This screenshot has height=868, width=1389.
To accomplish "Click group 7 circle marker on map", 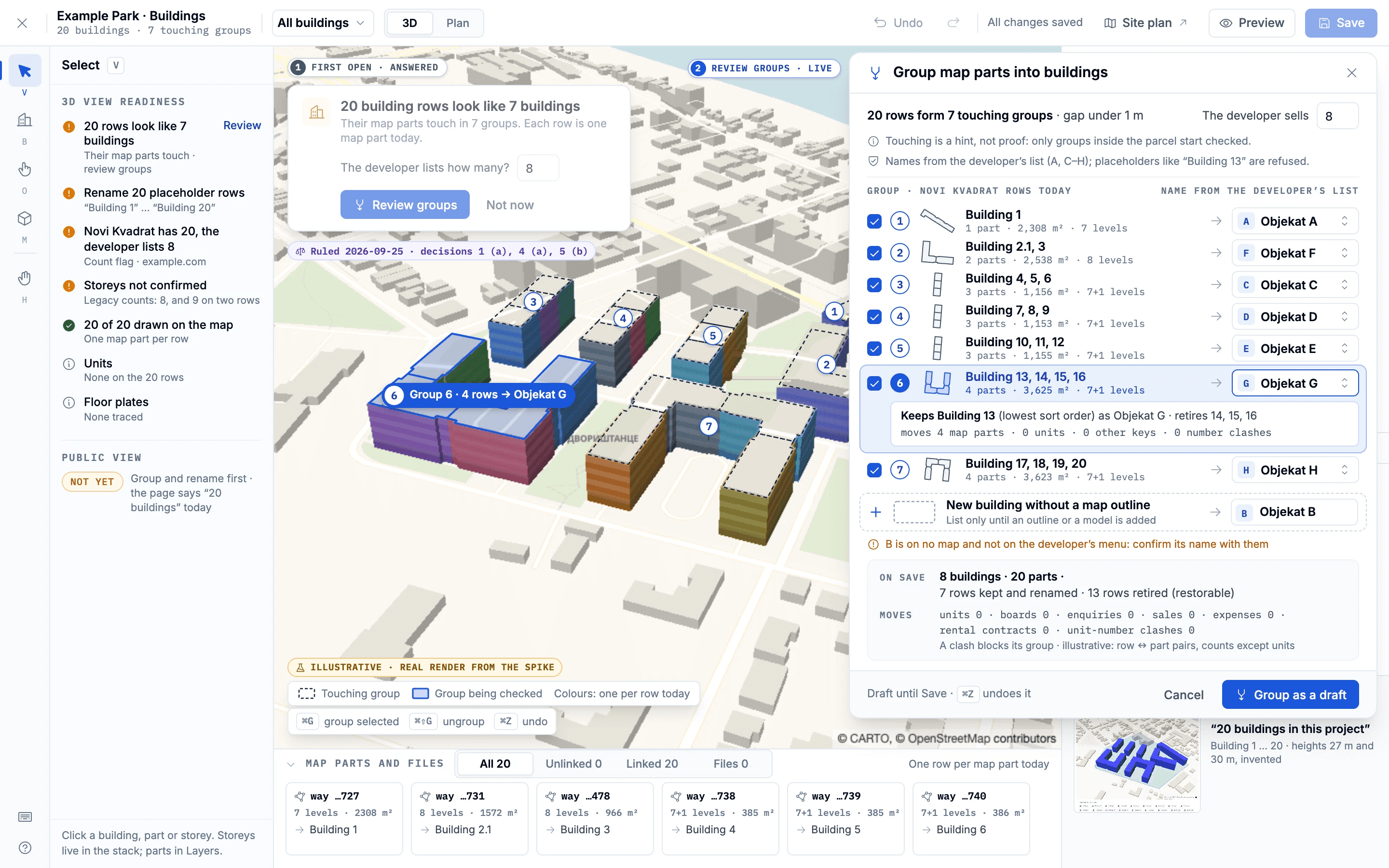I will click(709, 426).
